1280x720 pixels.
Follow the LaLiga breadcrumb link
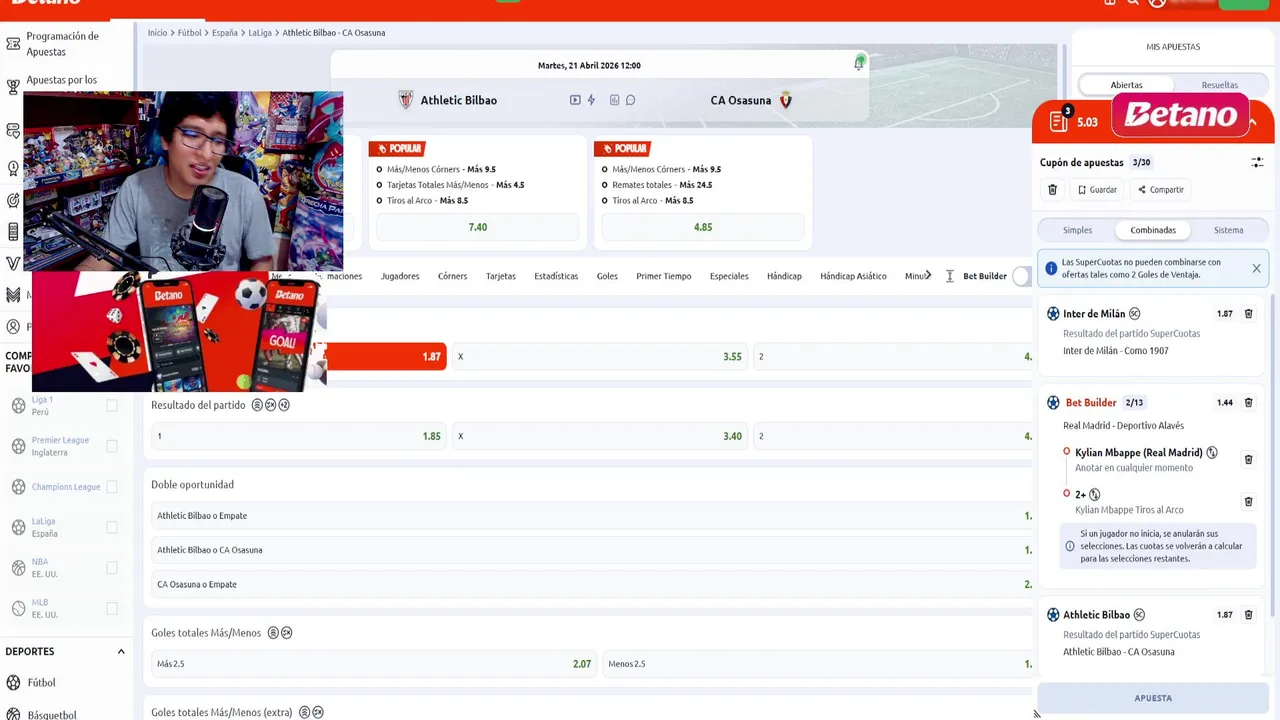tap(260, 33)
